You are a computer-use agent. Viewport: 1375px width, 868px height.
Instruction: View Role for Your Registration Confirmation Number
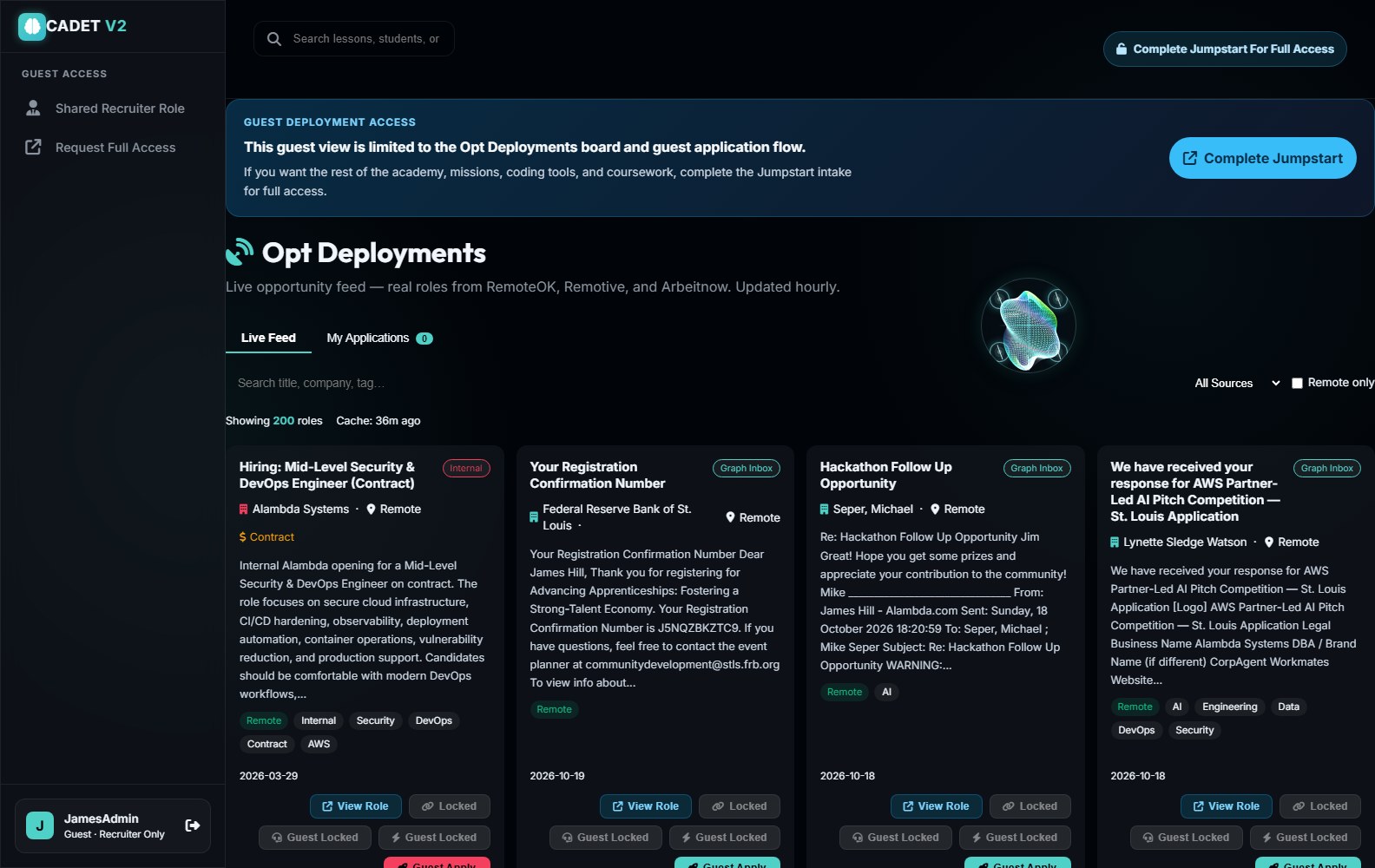click(x=646, y=806)
